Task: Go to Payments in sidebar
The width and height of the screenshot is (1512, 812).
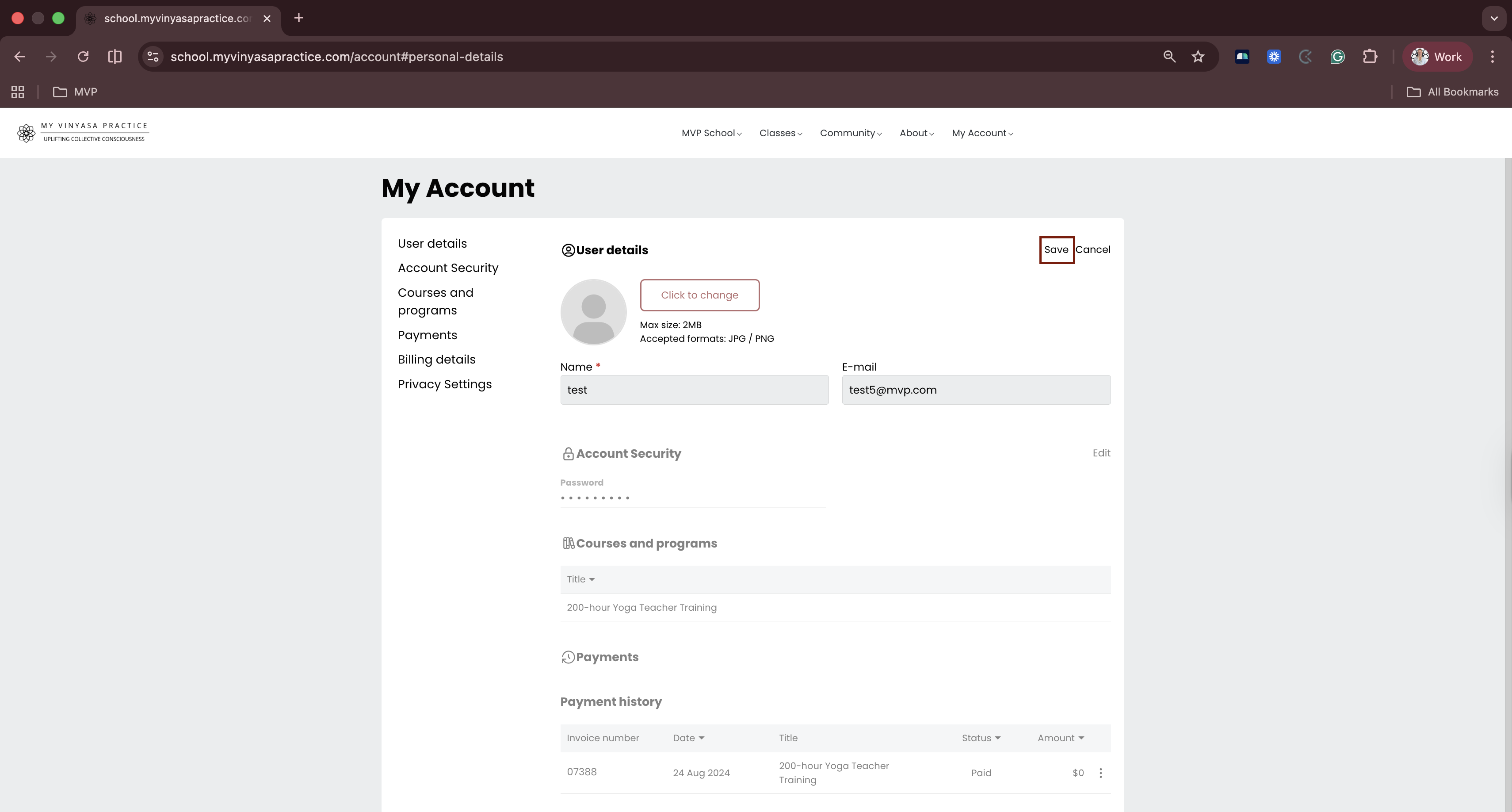Action: tap(428, 335)
